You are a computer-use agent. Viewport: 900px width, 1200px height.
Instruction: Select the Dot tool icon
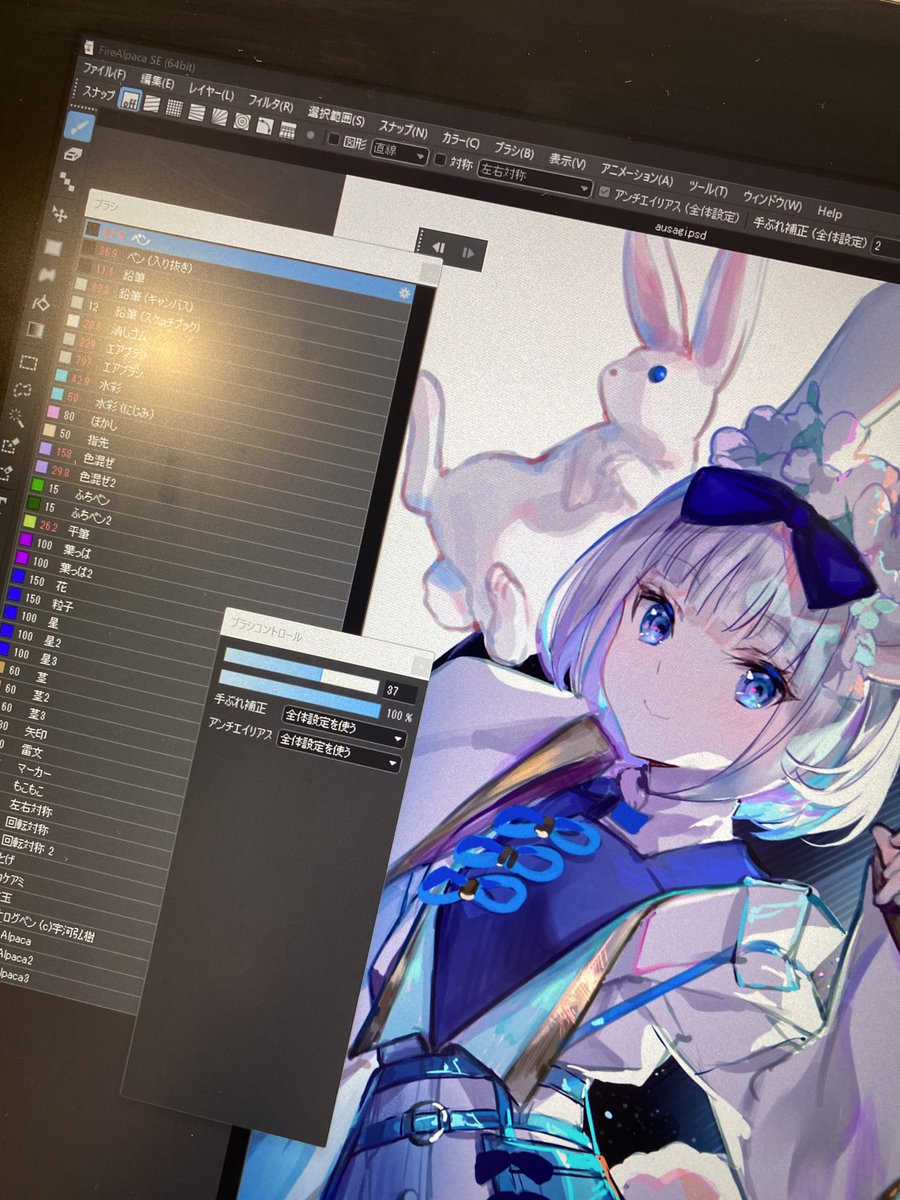tap(66, 183)
